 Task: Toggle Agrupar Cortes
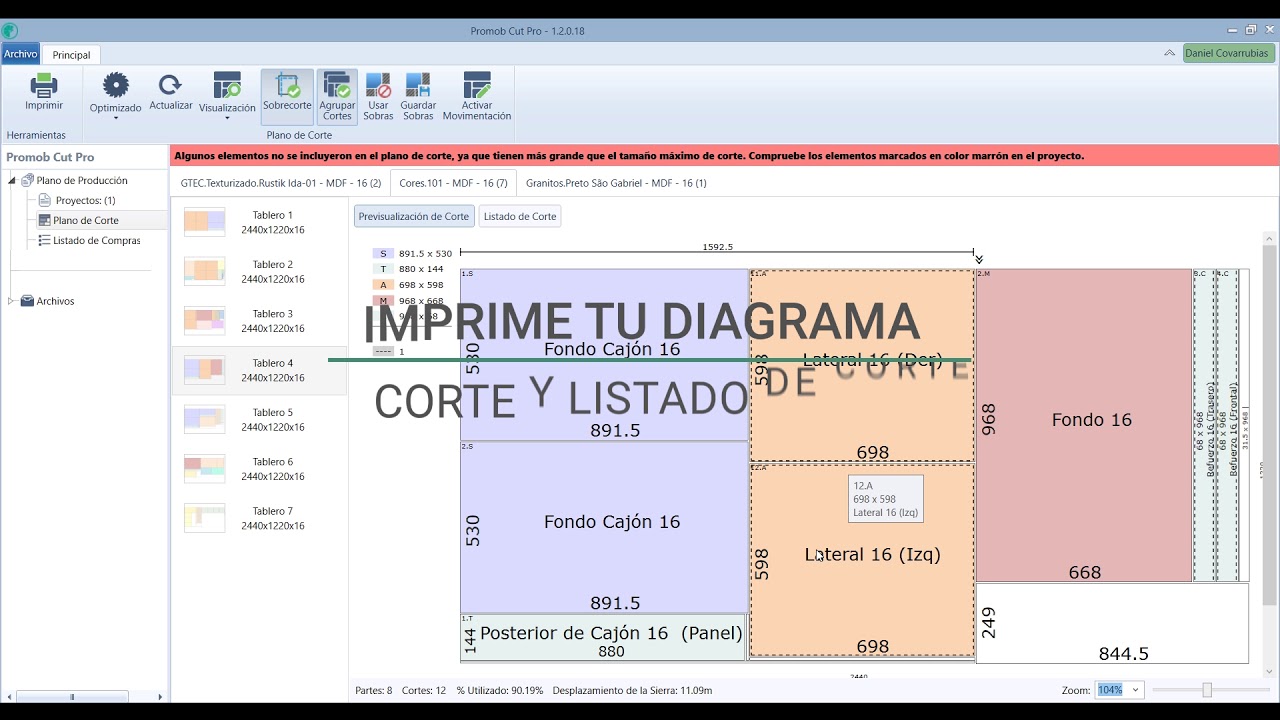tap(337, 96)
